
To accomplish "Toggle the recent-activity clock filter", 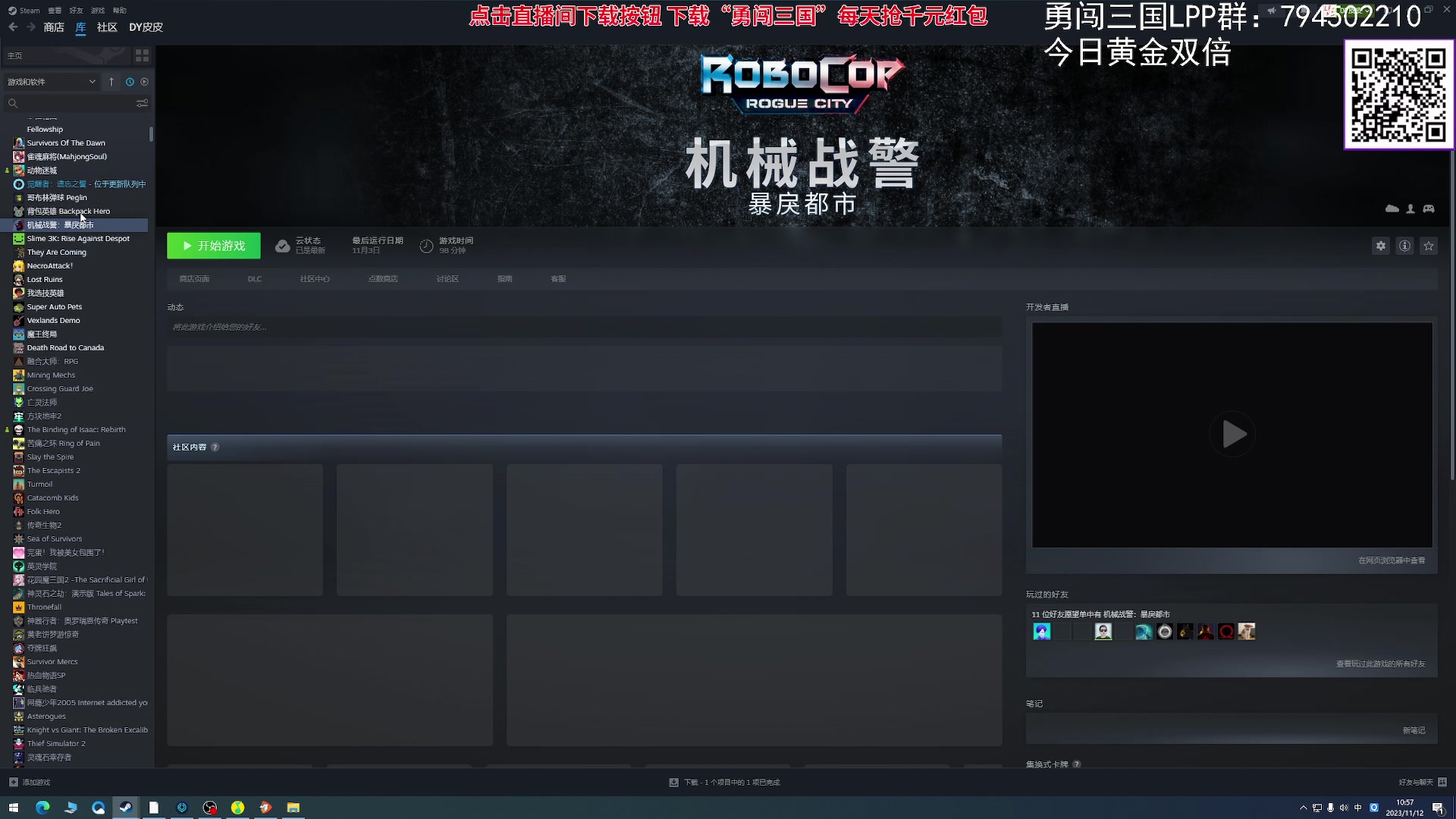I will [x=130, y=82].
